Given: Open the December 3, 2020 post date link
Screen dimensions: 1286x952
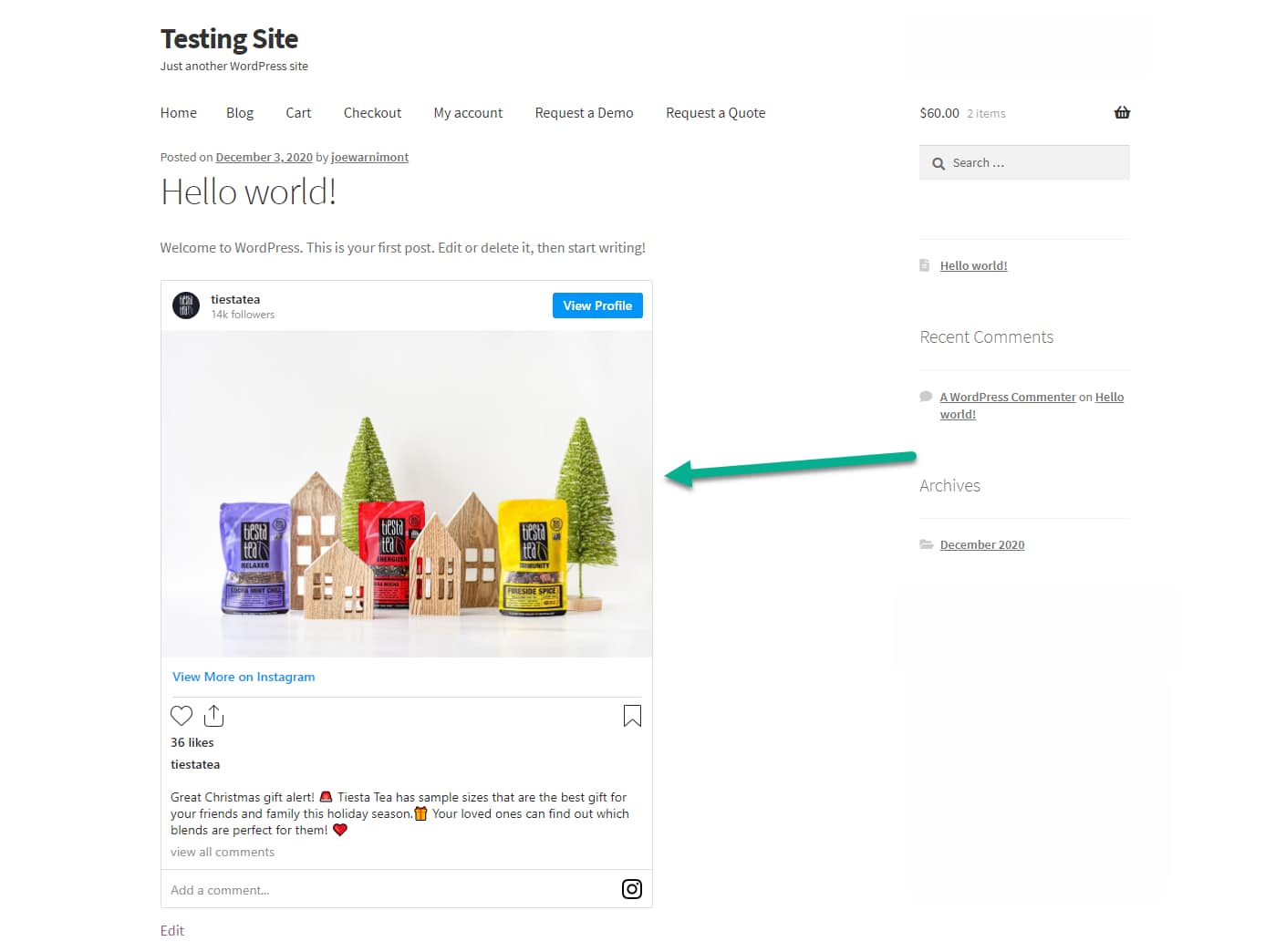Looking at the screenshot, I should pos(264,157).
